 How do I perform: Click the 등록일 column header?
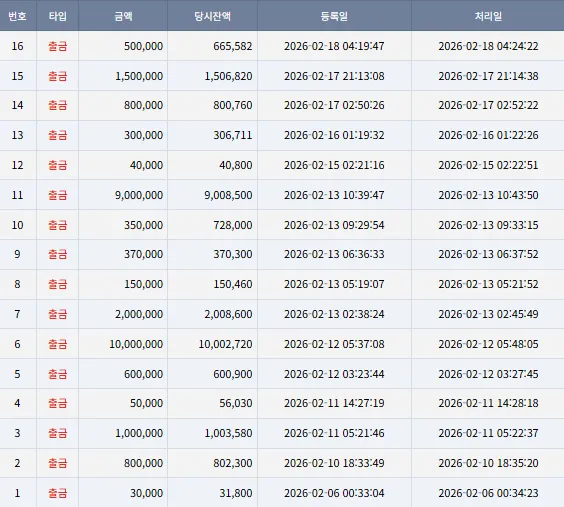[x=334, y=16]
